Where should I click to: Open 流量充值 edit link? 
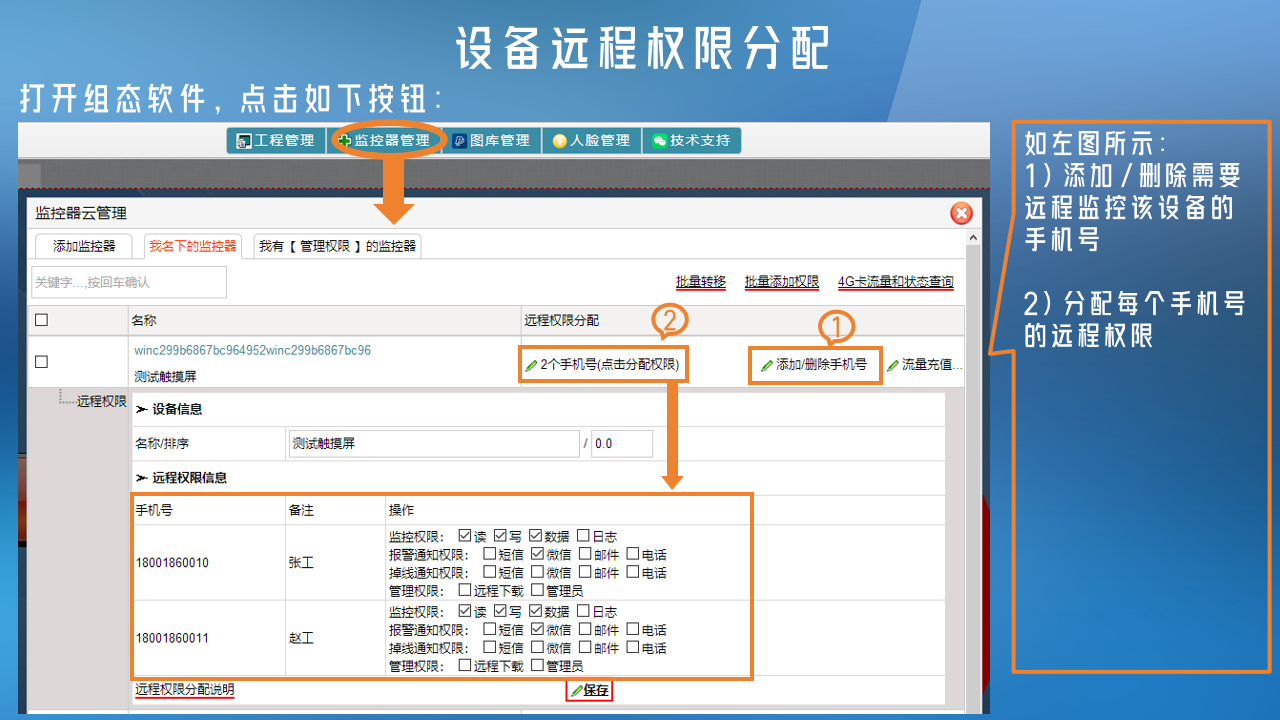coord(925,365)
